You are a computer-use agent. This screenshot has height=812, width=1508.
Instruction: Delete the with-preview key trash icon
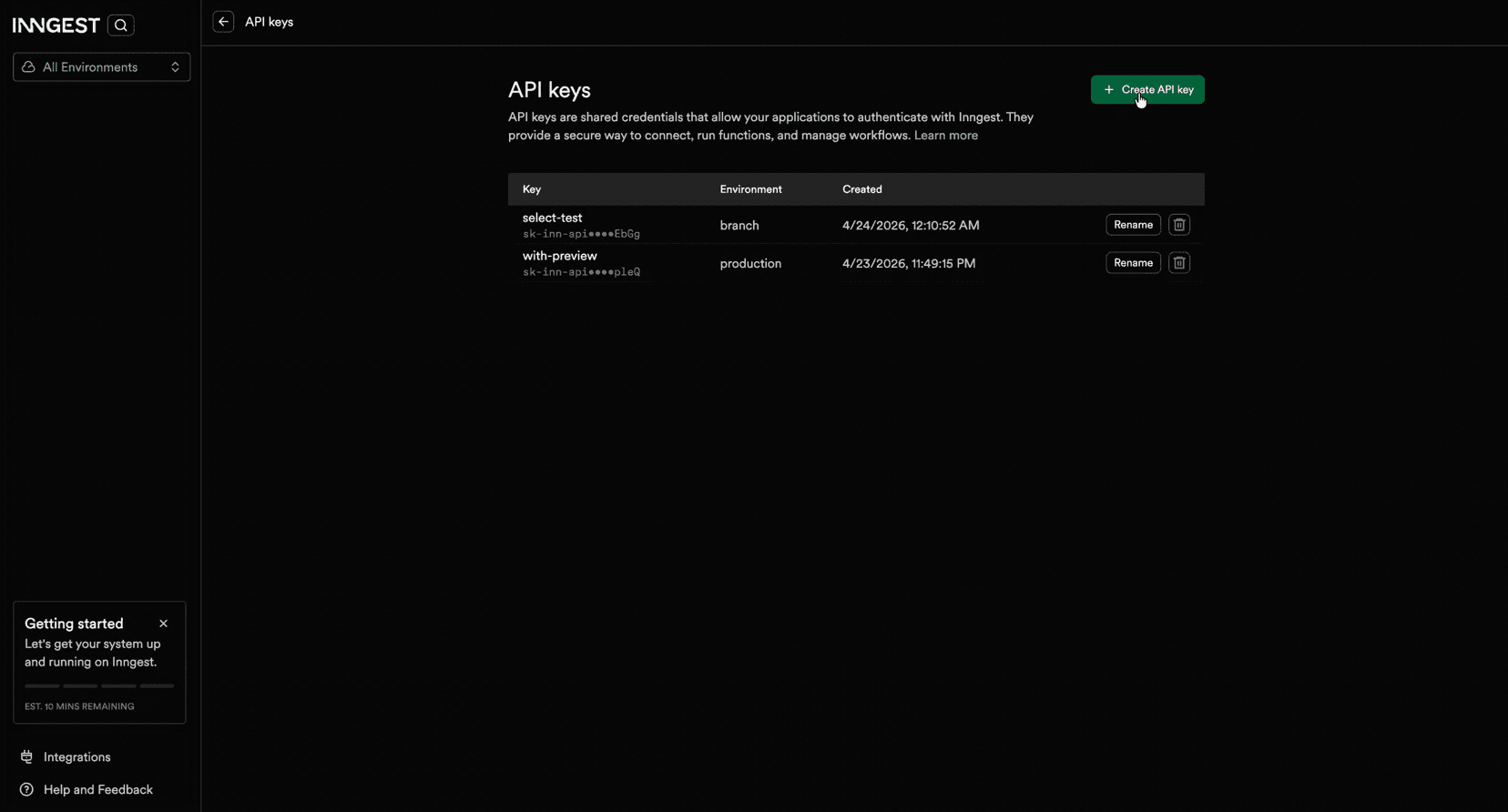point(1179,263)
